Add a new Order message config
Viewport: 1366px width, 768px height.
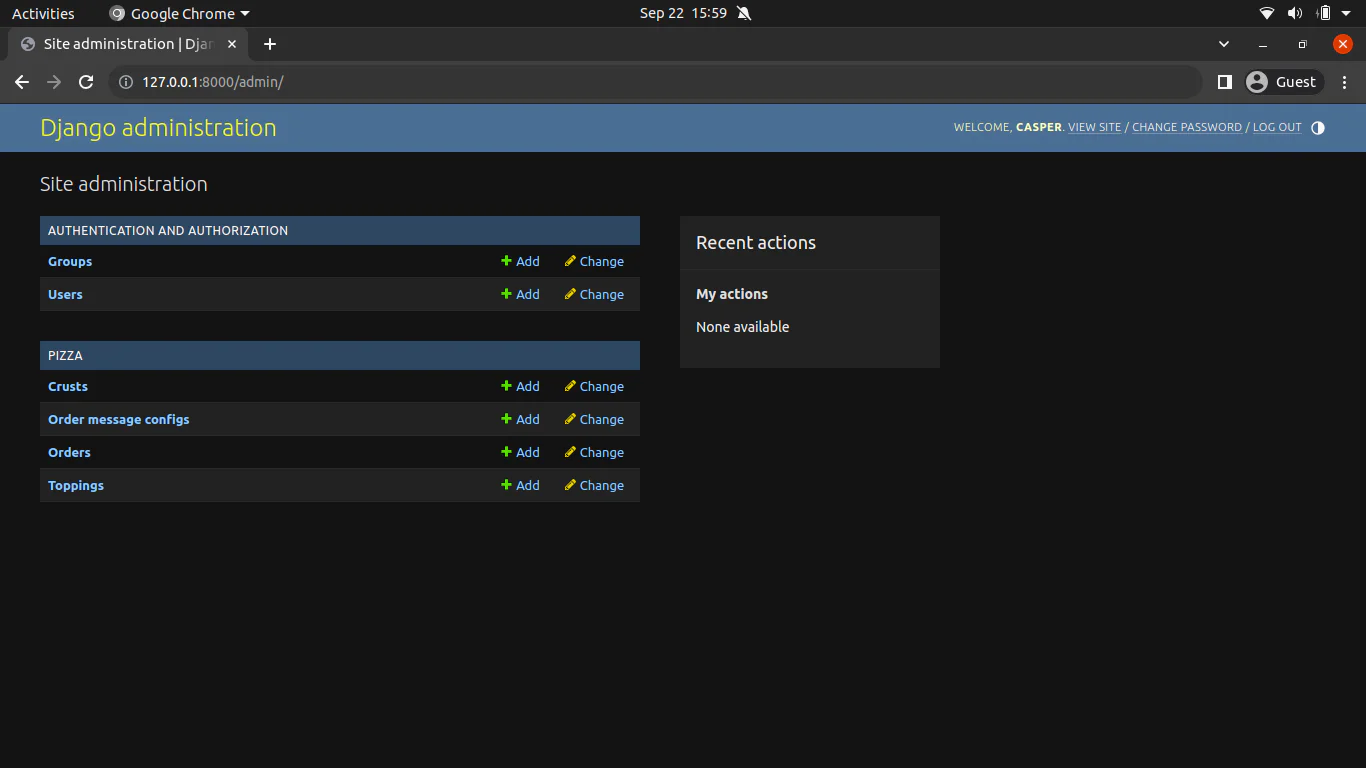coord(520,420)
